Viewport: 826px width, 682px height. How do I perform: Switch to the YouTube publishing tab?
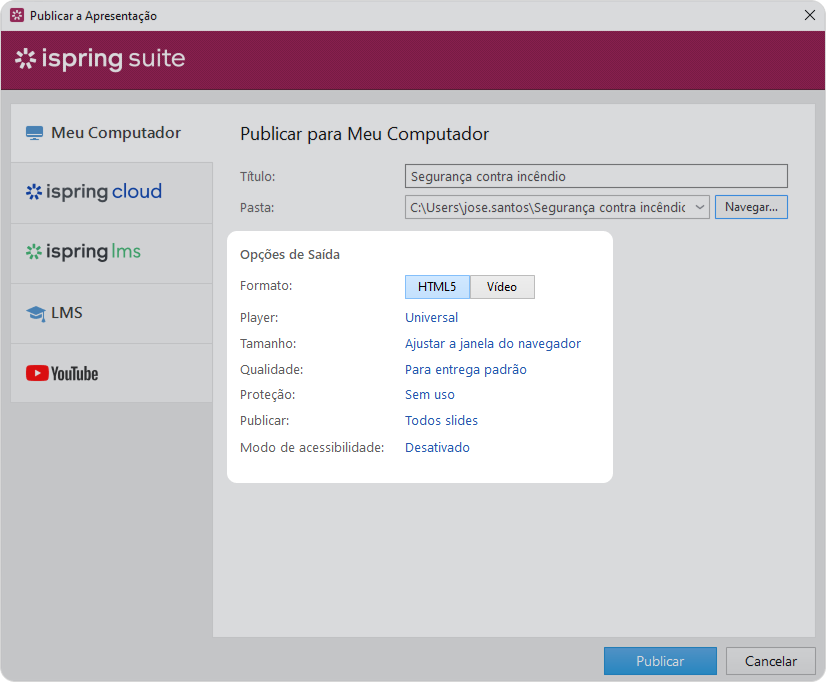click(112, 373)
